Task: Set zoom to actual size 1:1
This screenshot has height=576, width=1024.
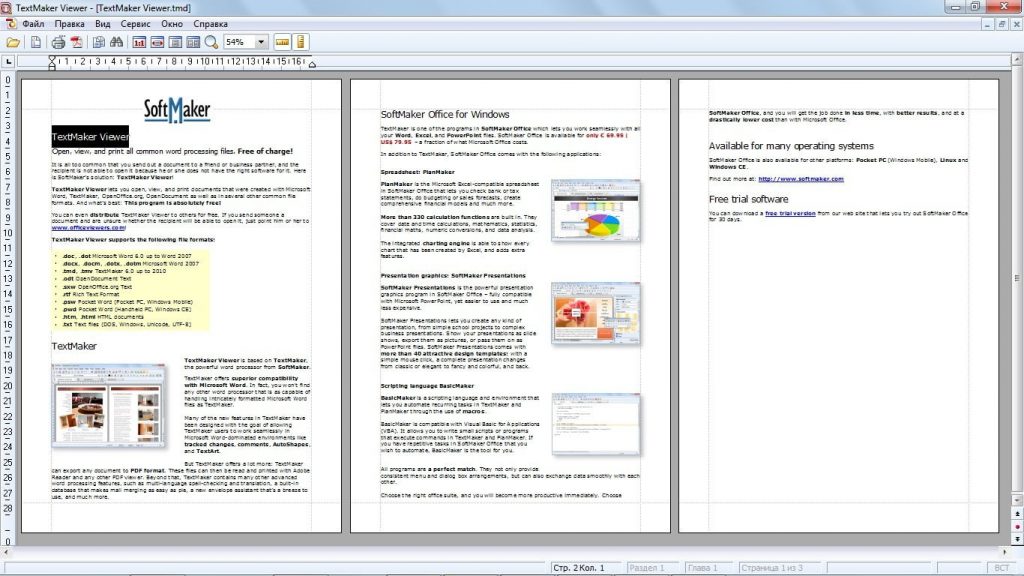Action: coord(139,42)
